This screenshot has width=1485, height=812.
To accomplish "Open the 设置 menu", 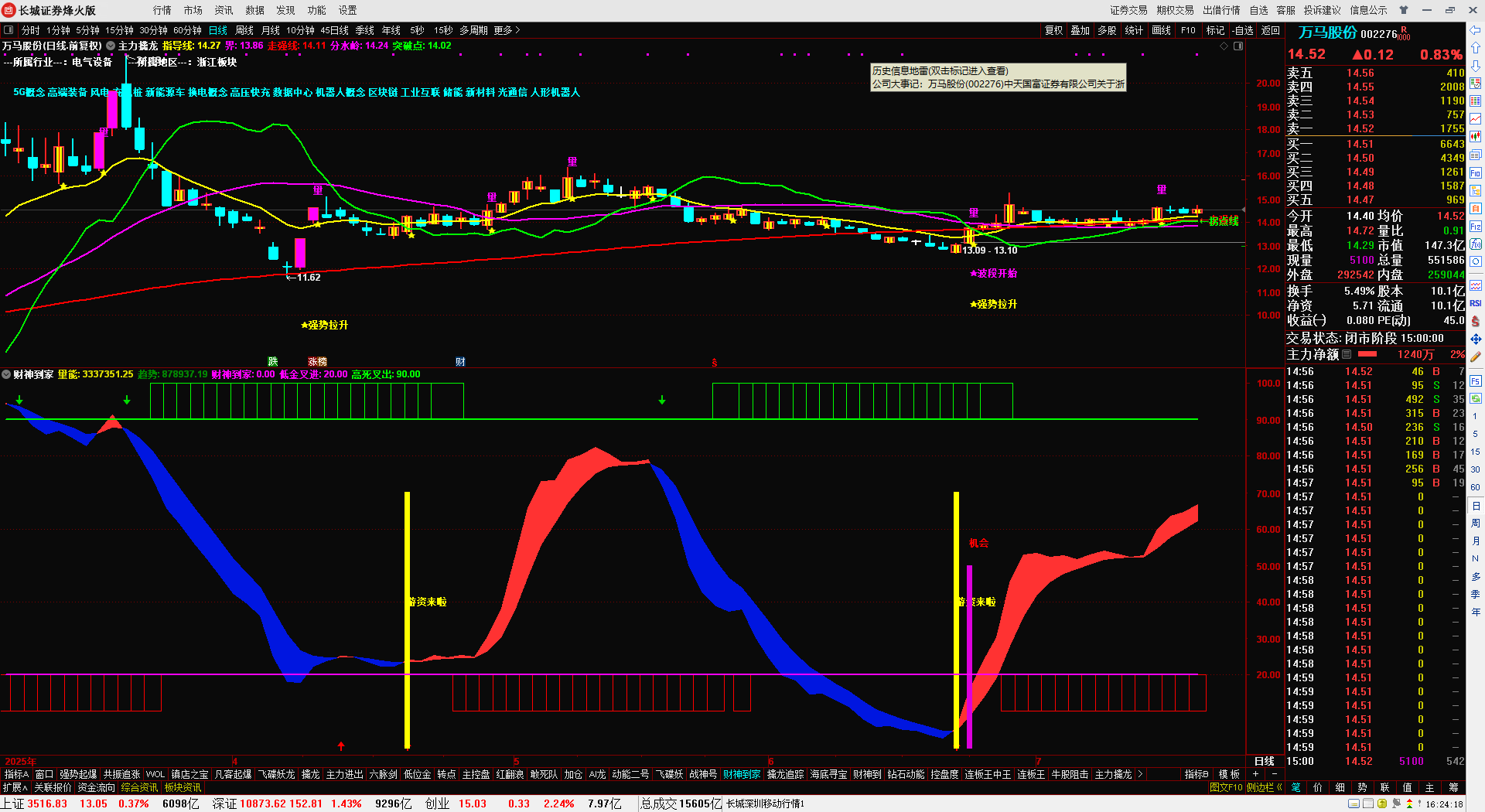I will pyautogui.click(x=348, y=10).
